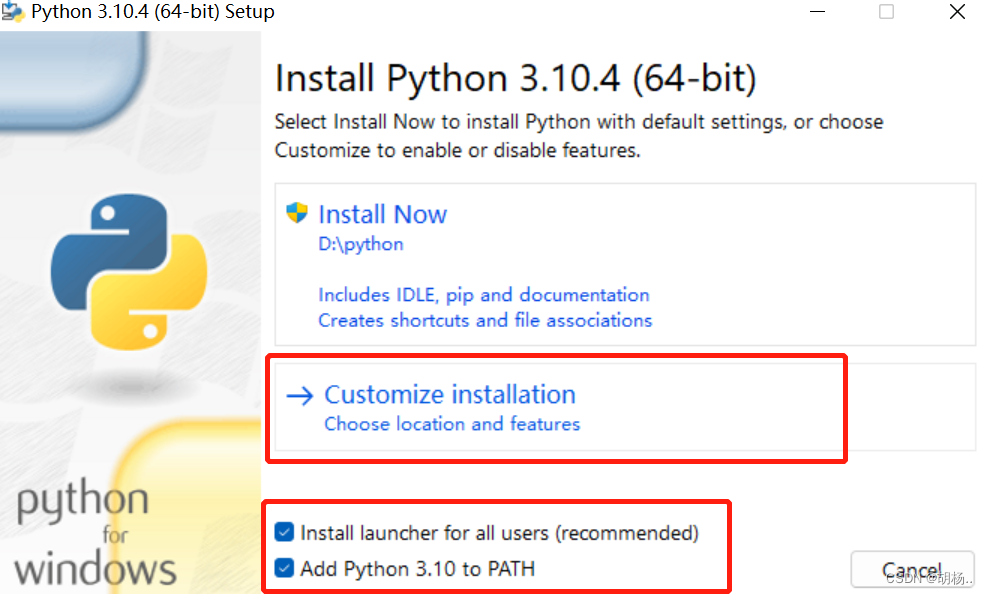Image resolution: width=987 pixels, height=594 pixels.
Task: Click the Install Now option
Action: point(624,264)
